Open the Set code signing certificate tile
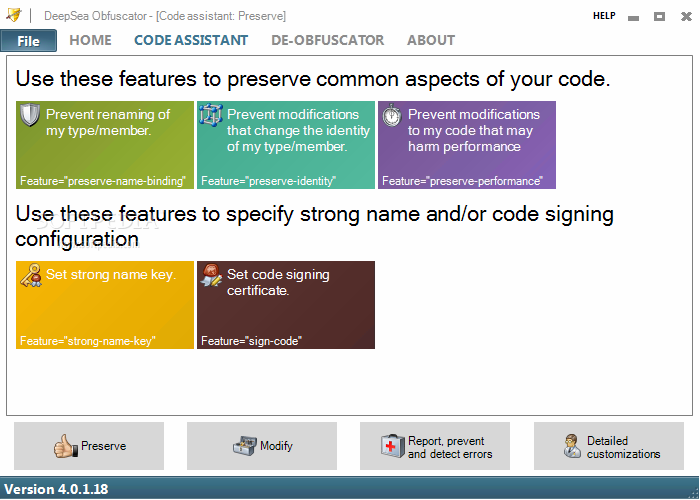Screen dimensions: 700x500 [x=286, y=305]
